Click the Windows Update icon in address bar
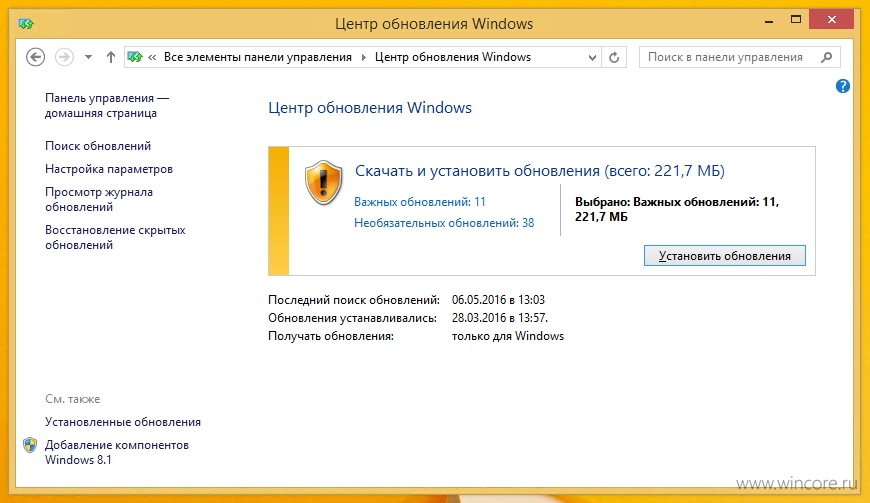Viewport: 870px width, 503px height. pos(135,57)
